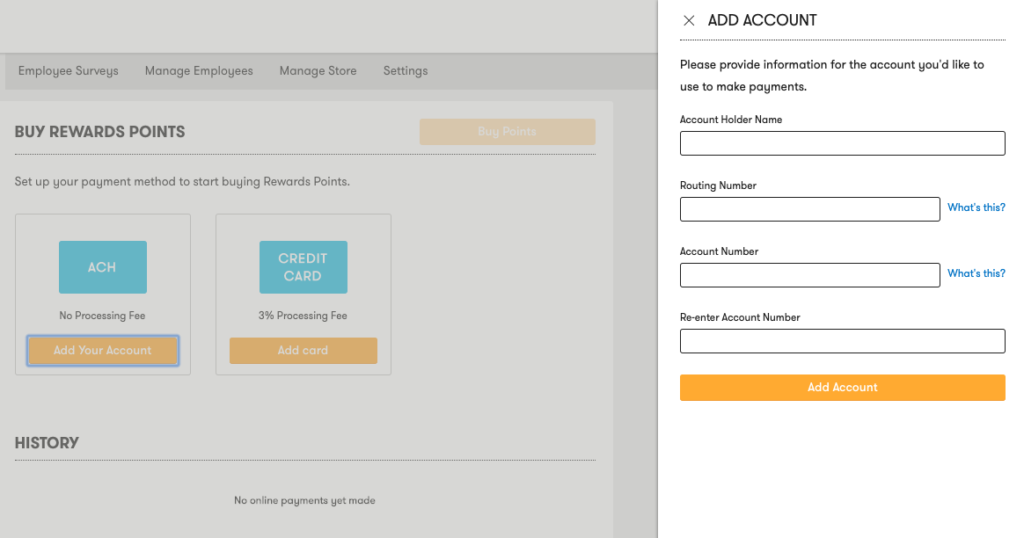This screenshot has width=1024, height=538.
Task: Select the Credit Card payment tile
Action: [x=303, y=267]
